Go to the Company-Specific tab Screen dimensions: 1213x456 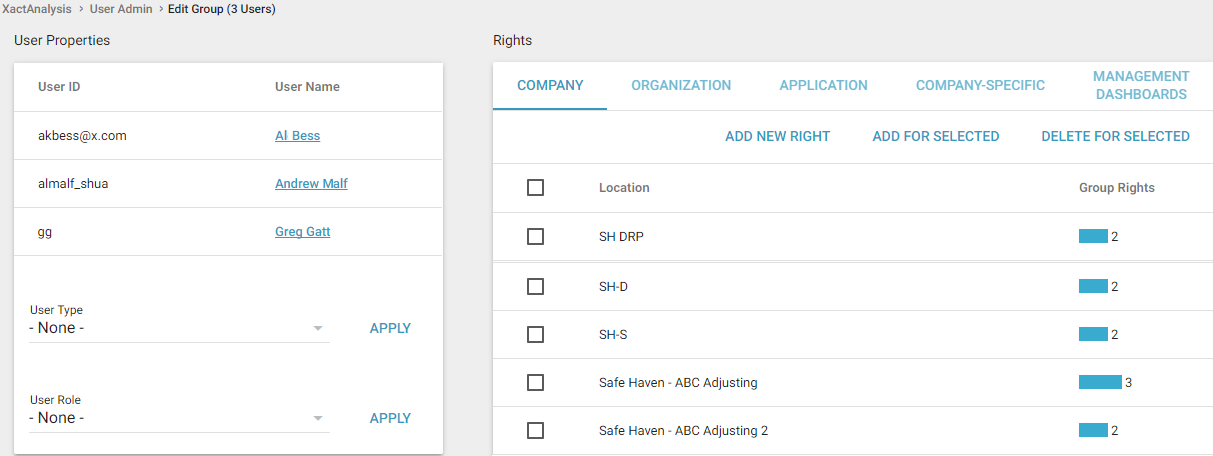click(980, 86)
